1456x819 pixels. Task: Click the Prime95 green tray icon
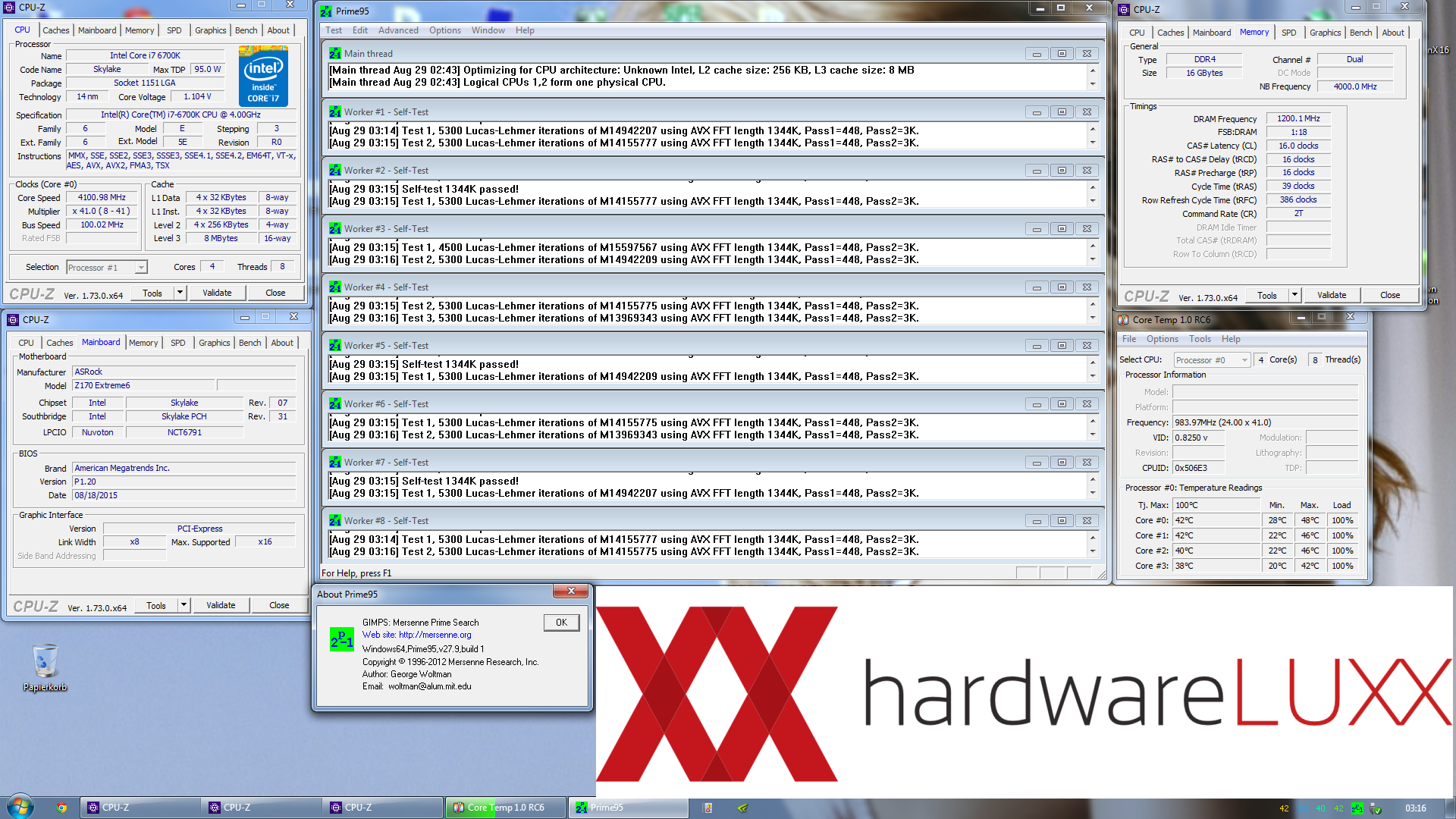[1357, 808]
